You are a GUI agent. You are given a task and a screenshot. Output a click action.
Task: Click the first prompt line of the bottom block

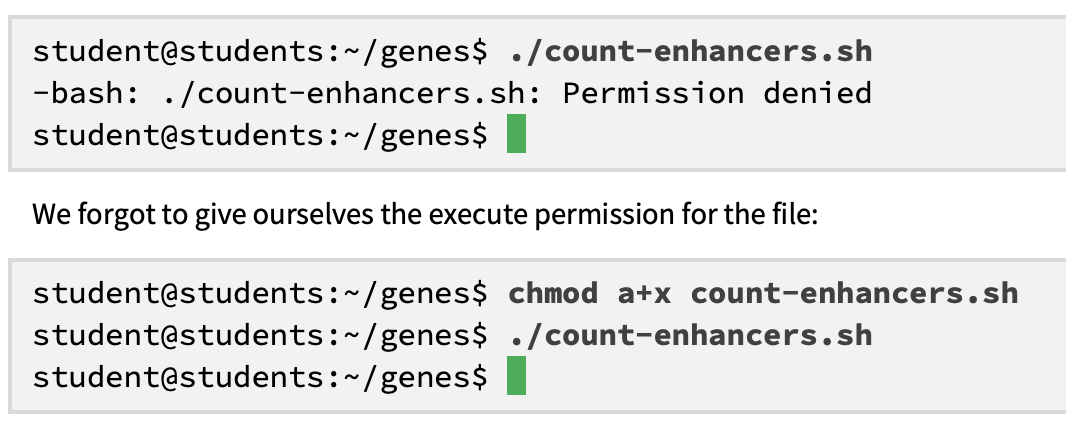coord(525,294)
